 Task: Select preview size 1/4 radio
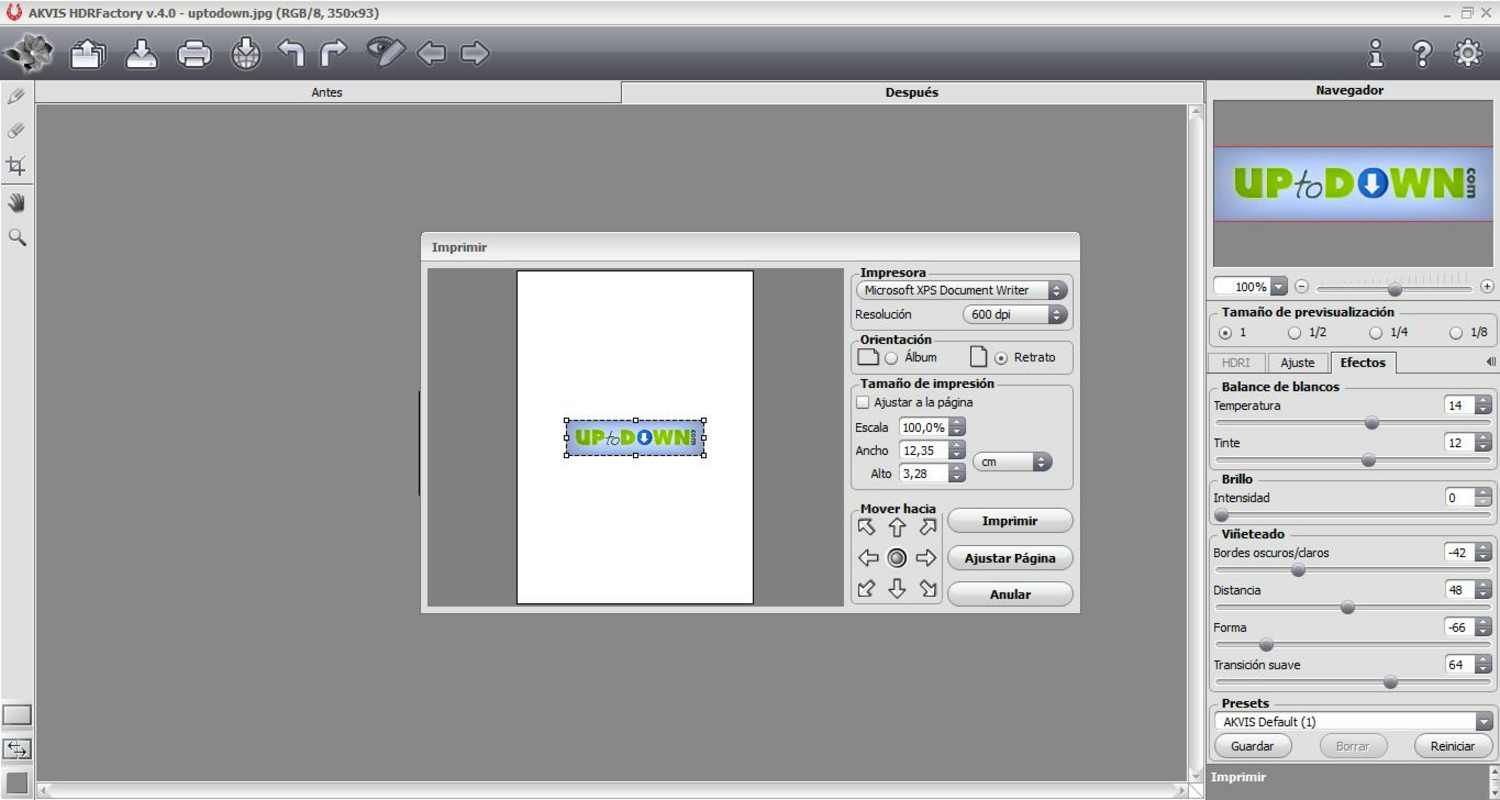tap(1375, 333)
